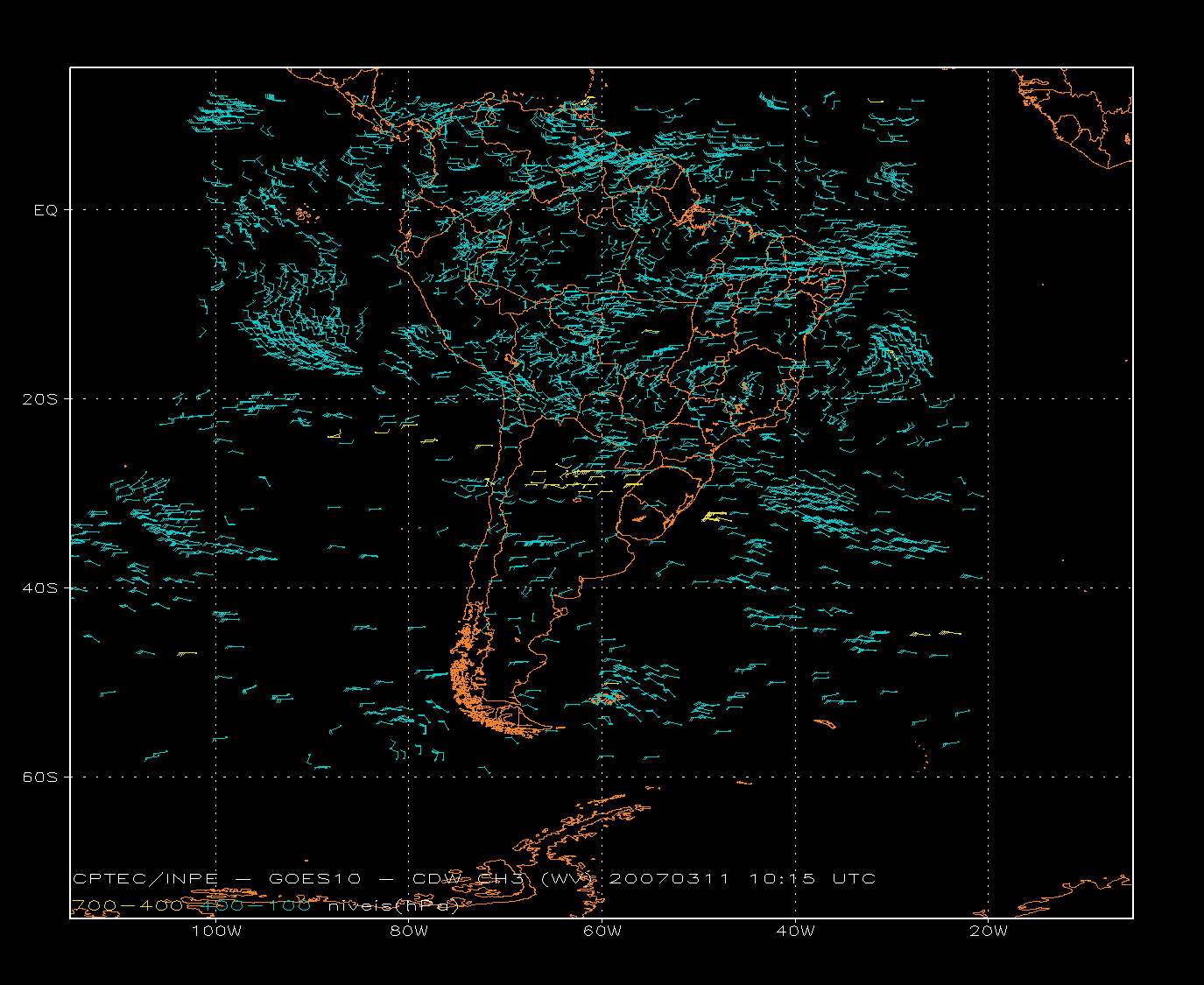The height and width of the screenshot is (985, 1204).
Task: Click the 40W longitude label
Action: 795,932
